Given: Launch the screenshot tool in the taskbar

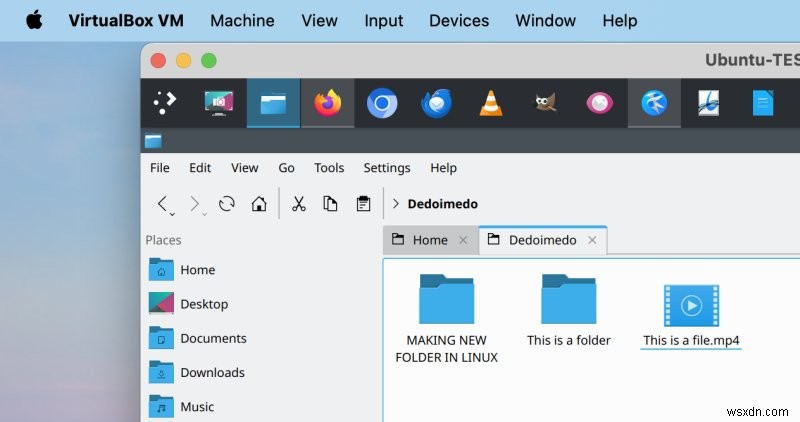Looking at the screenshot, I should coord(218,103).
